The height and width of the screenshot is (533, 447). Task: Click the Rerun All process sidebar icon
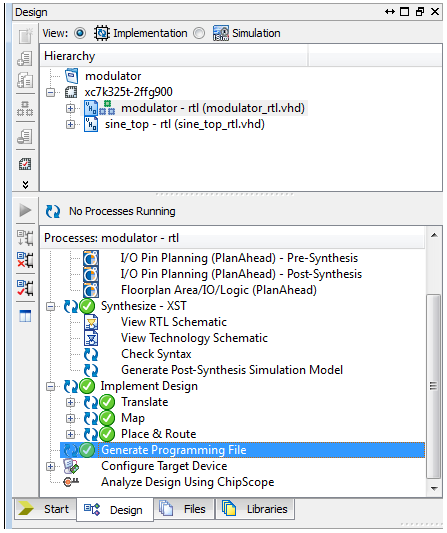[25, 238]
